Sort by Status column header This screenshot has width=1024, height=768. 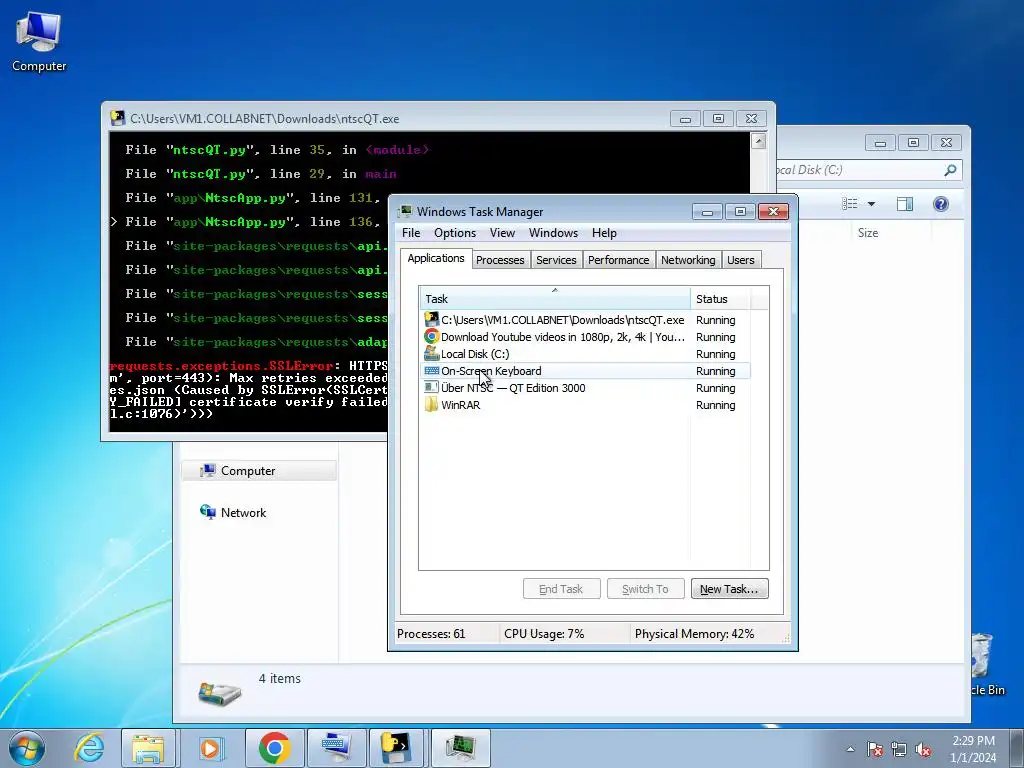click(720, 298)
